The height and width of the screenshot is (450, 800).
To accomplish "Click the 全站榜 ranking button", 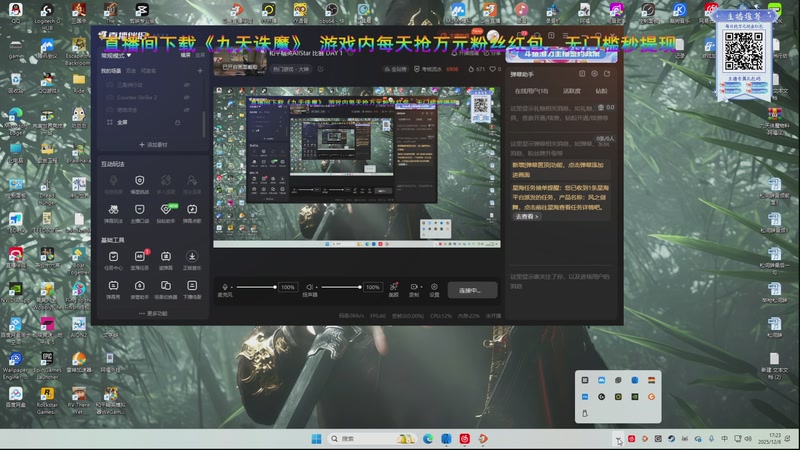I will click(395, 69).
